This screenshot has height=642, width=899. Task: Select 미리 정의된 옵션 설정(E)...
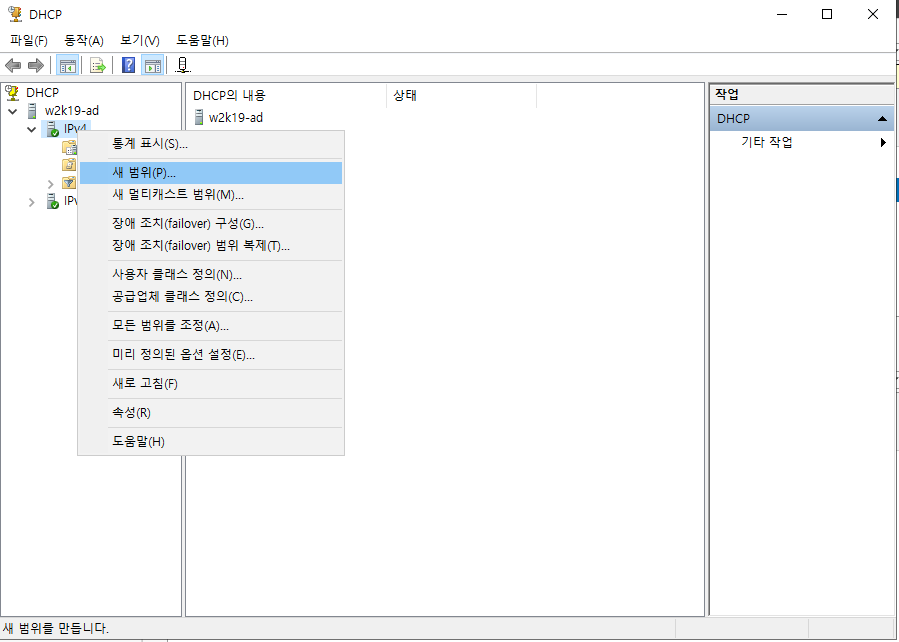click(211, 355)
